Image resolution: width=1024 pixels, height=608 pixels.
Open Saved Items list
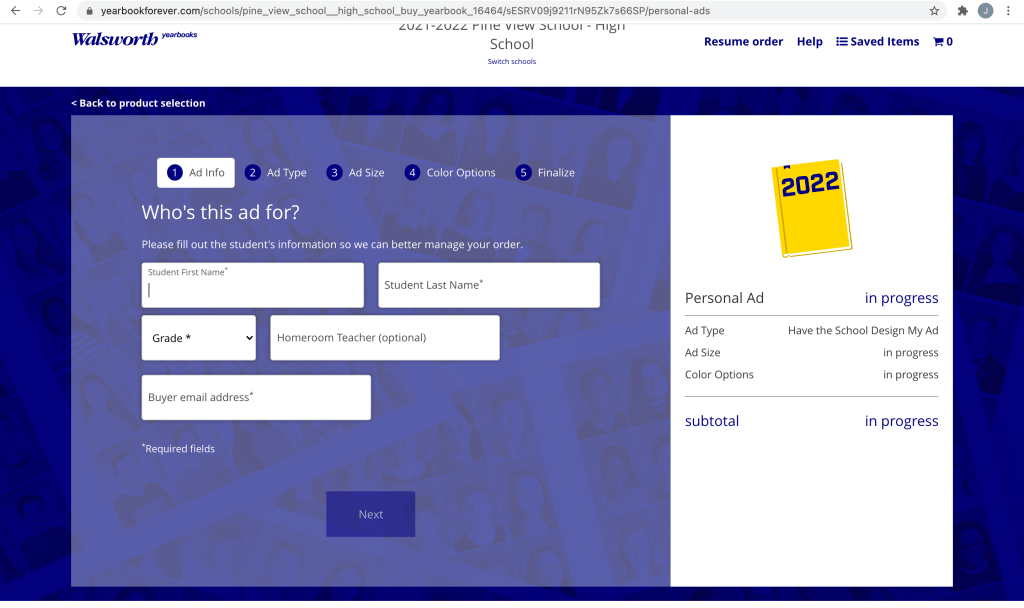pyautogui.click(x=877, y=42)
